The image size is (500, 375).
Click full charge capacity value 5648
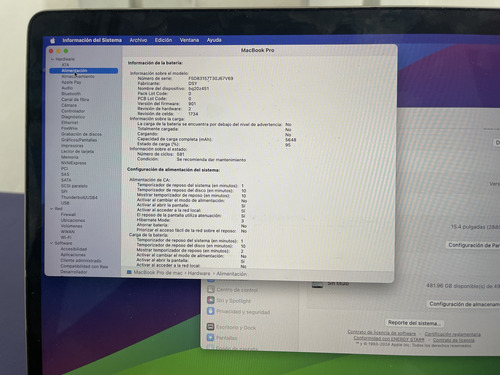pyautogui.click(x=291, y=140)
